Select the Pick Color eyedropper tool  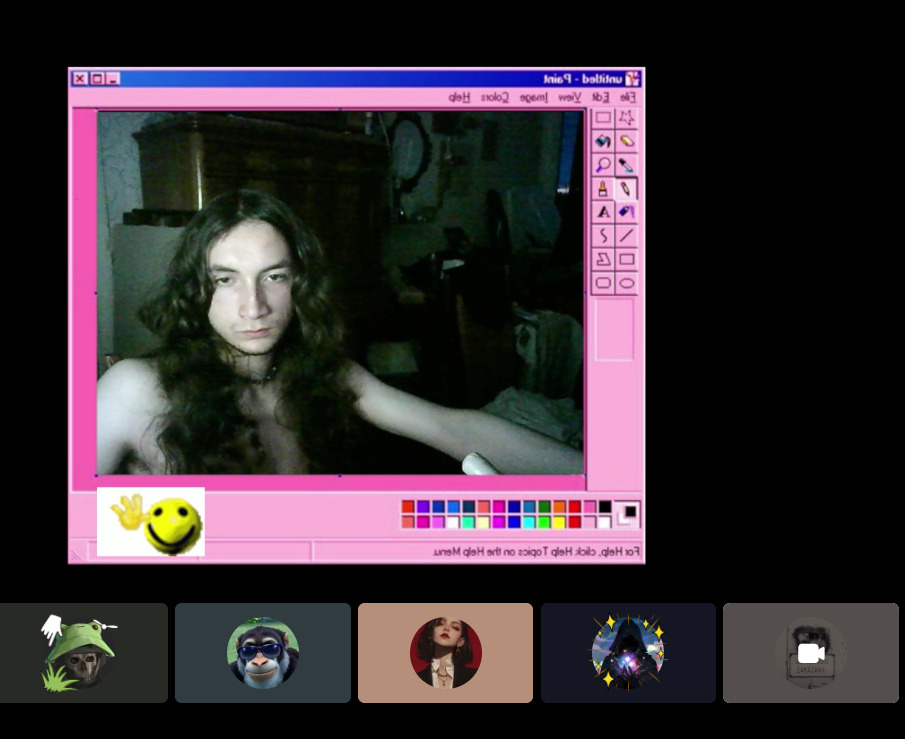pos(627,165)
